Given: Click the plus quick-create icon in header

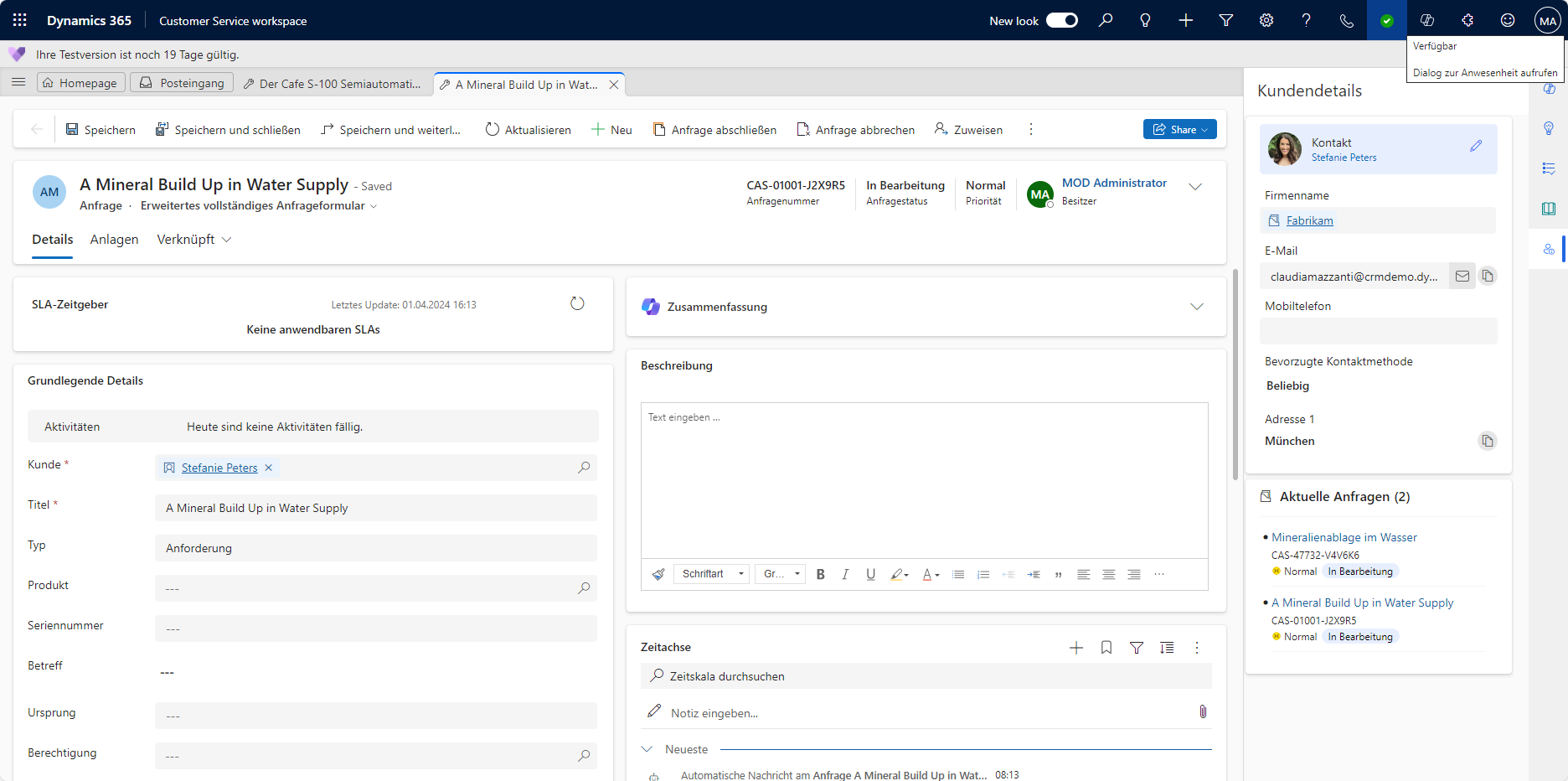Looking at the screenshot, I should tap(1186, 20).
